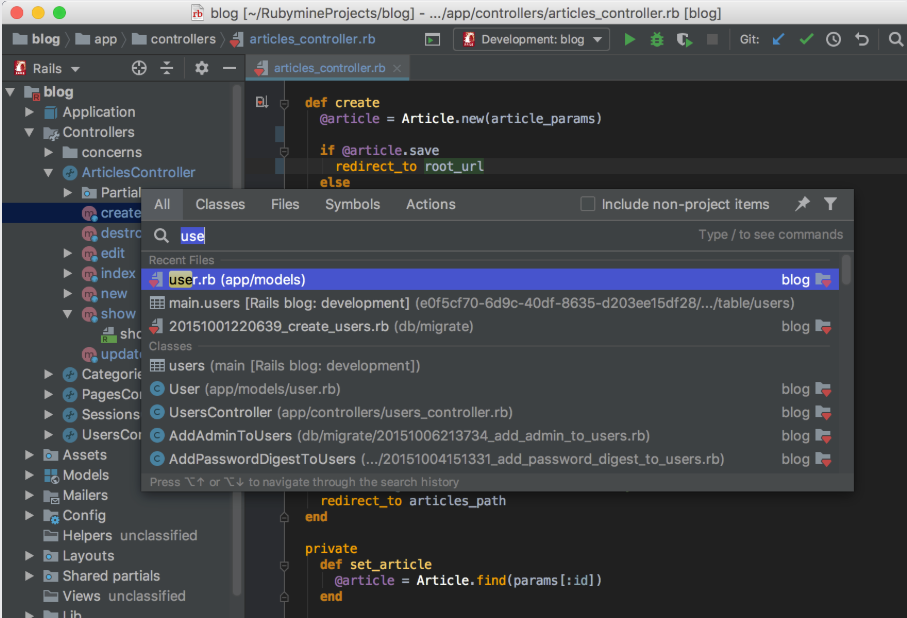Run with coverage shield icon
The width and height of the screenshot is (907, 618).
coord(684,39)
